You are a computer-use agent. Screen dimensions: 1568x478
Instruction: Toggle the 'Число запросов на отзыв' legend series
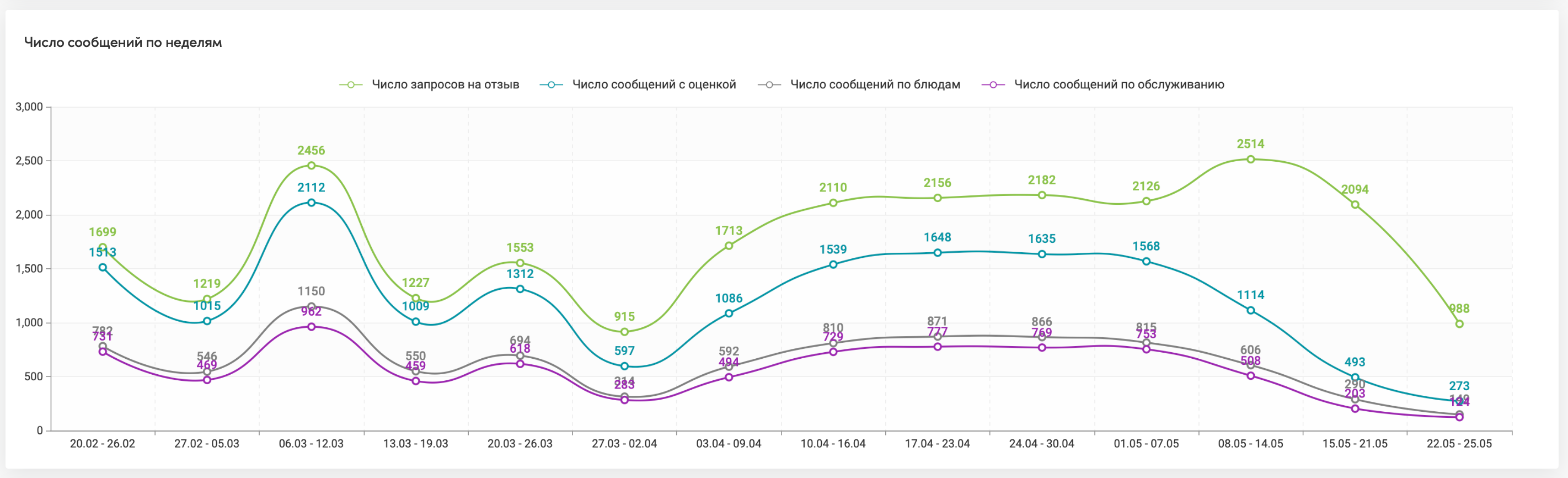(429, 84)
